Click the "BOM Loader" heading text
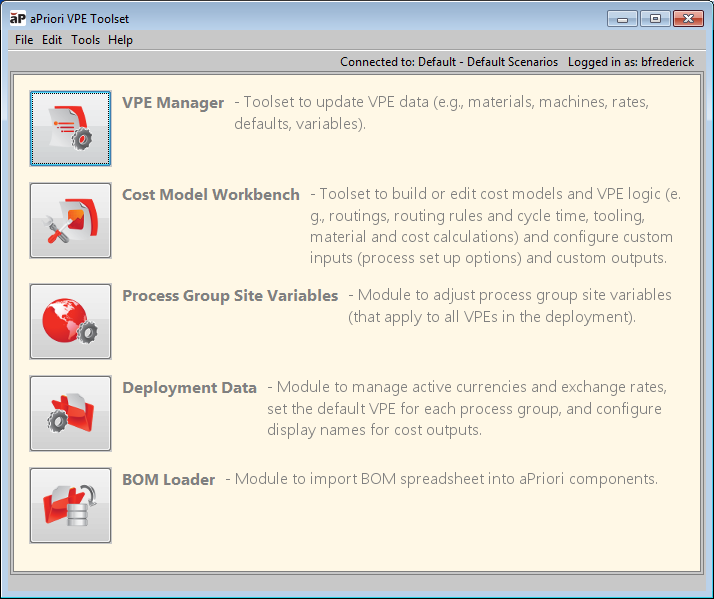 (x=168, y=479)
